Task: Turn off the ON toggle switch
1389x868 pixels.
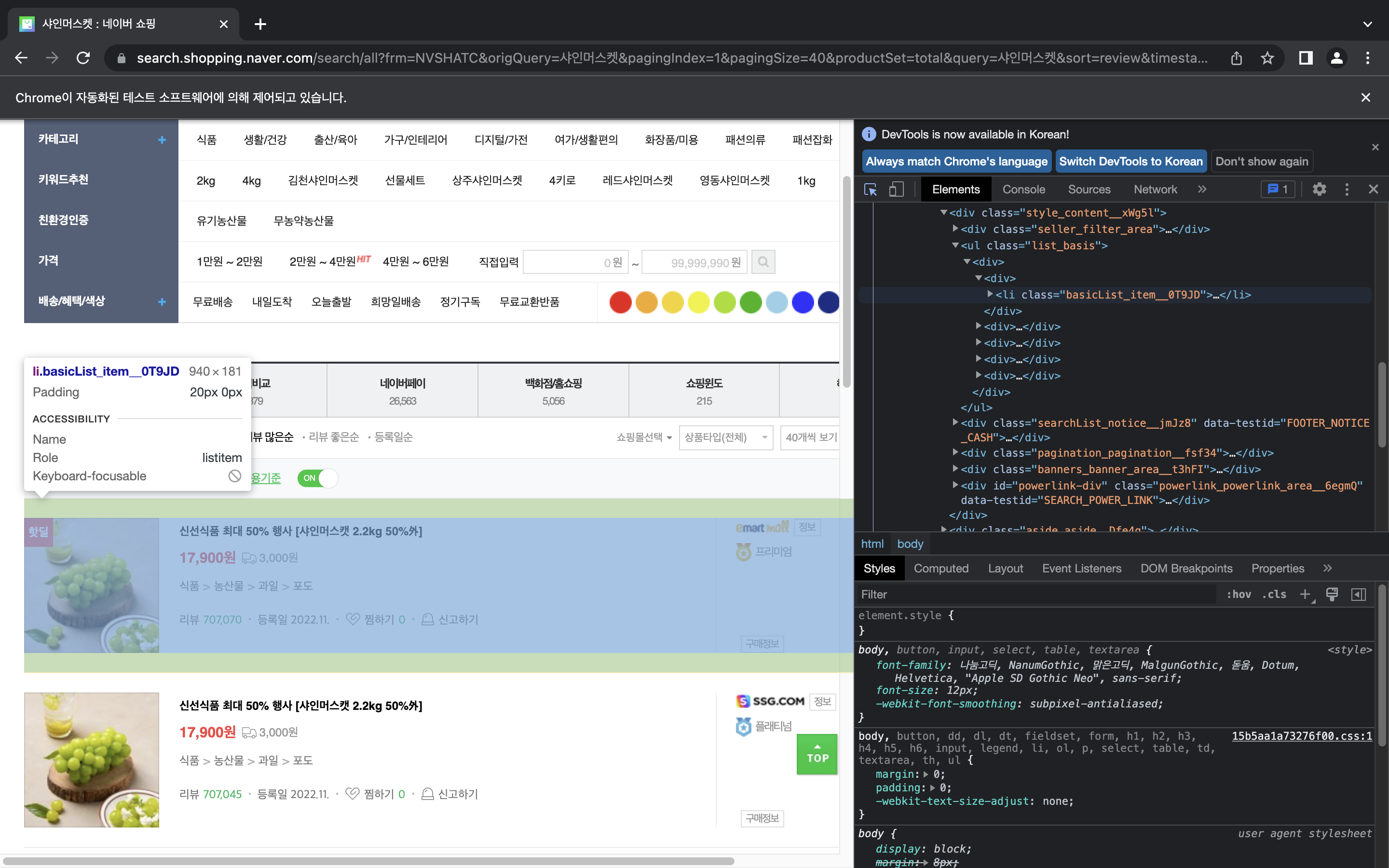Action: tap(317, 477)
